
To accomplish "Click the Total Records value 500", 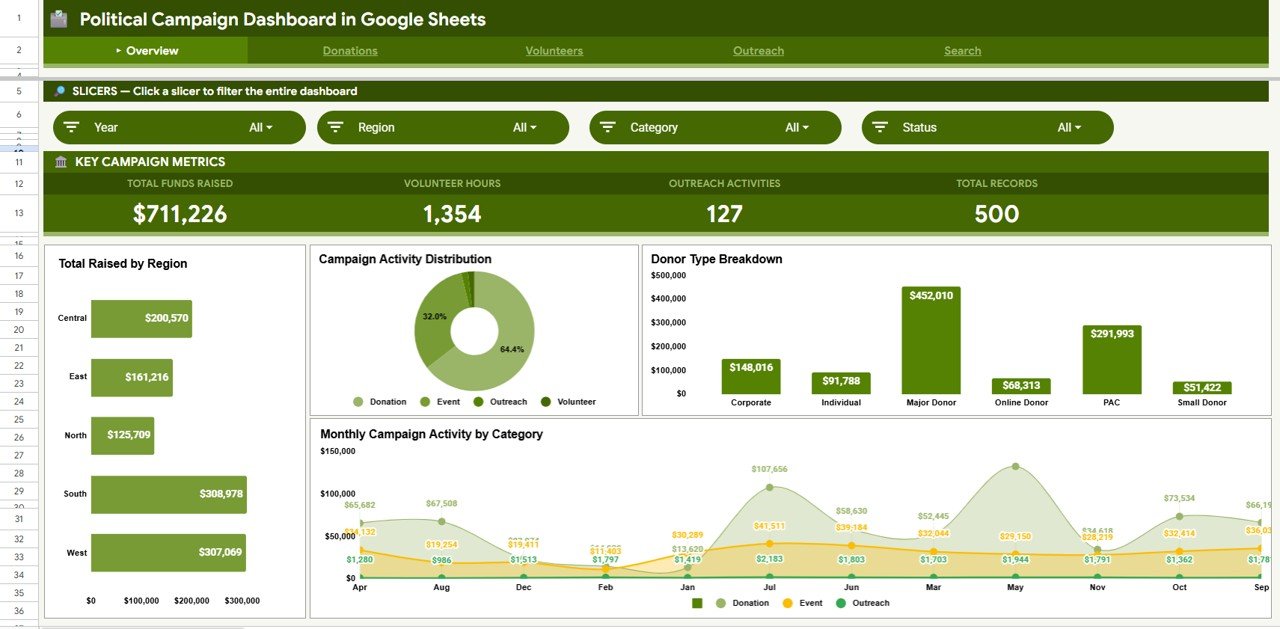I will 997,214.
